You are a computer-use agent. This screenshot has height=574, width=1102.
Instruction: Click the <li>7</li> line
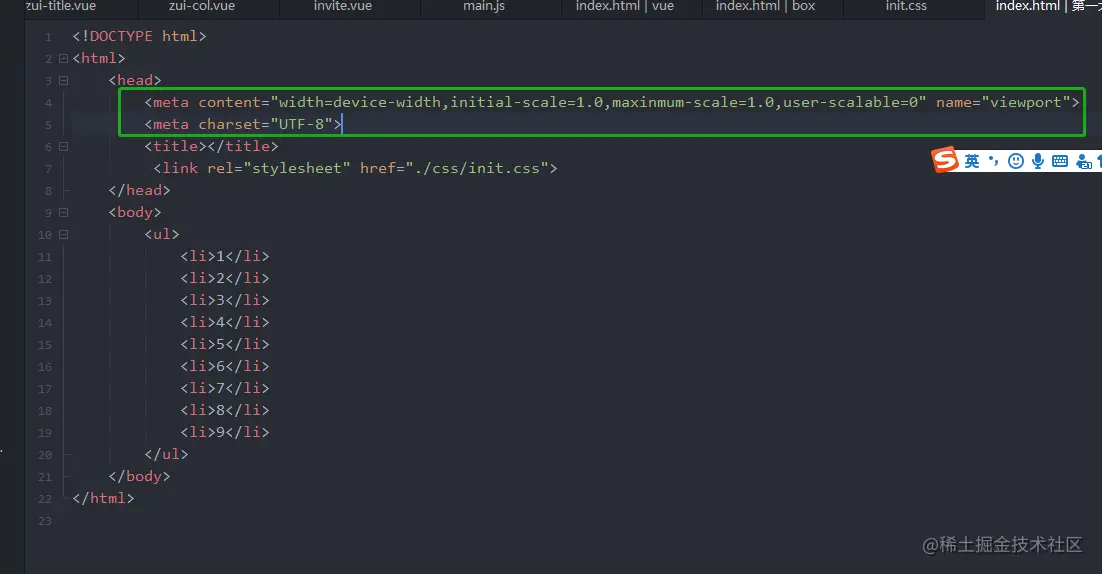[x=225, y=389]
